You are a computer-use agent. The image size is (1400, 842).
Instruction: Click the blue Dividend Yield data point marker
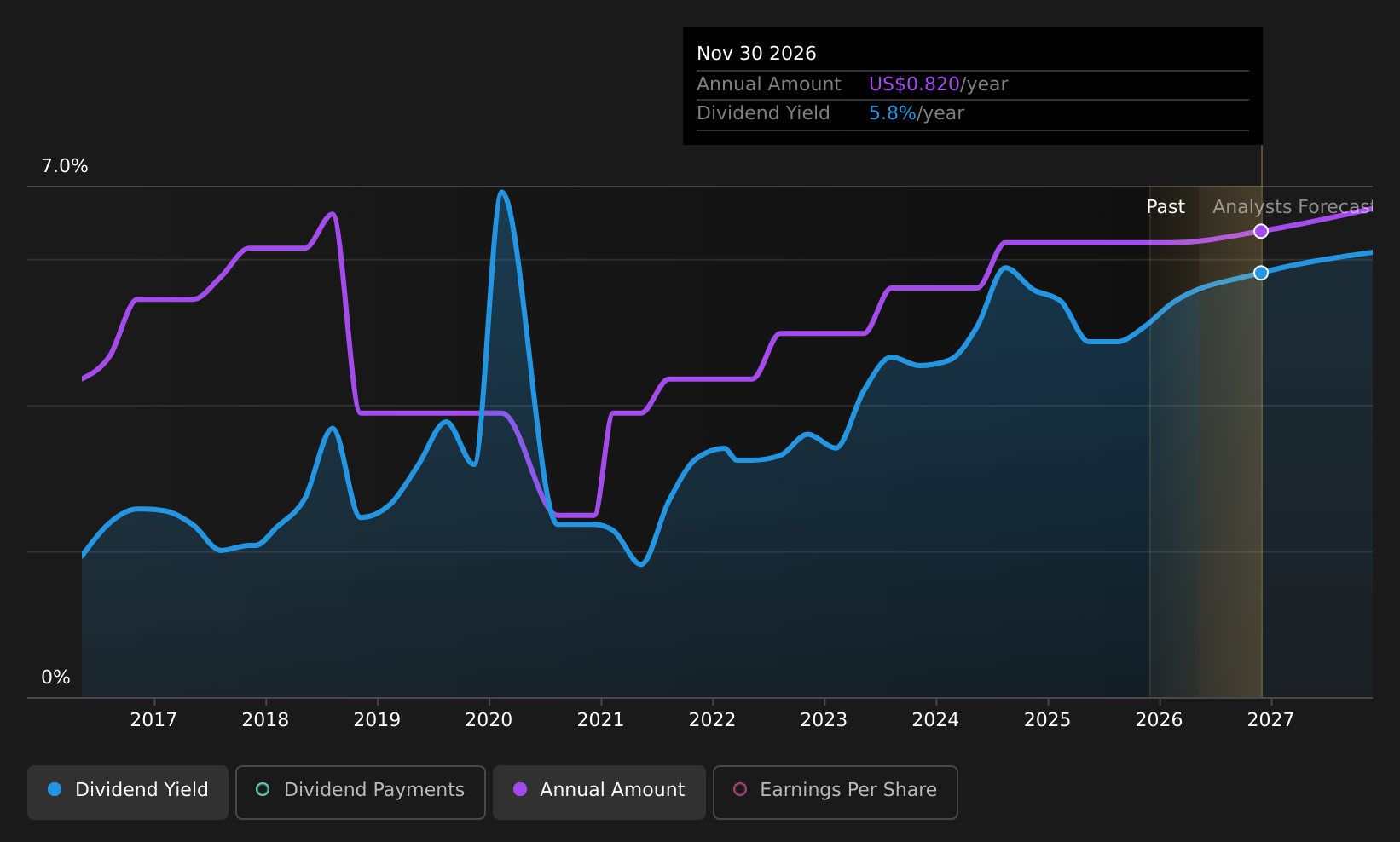[x=1261, y=273]
